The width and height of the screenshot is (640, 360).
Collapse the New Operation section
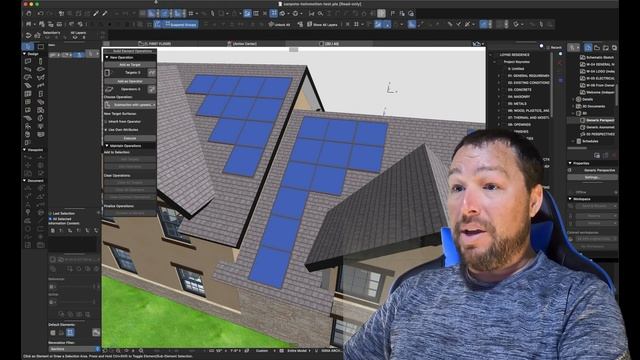pos(107,58)
